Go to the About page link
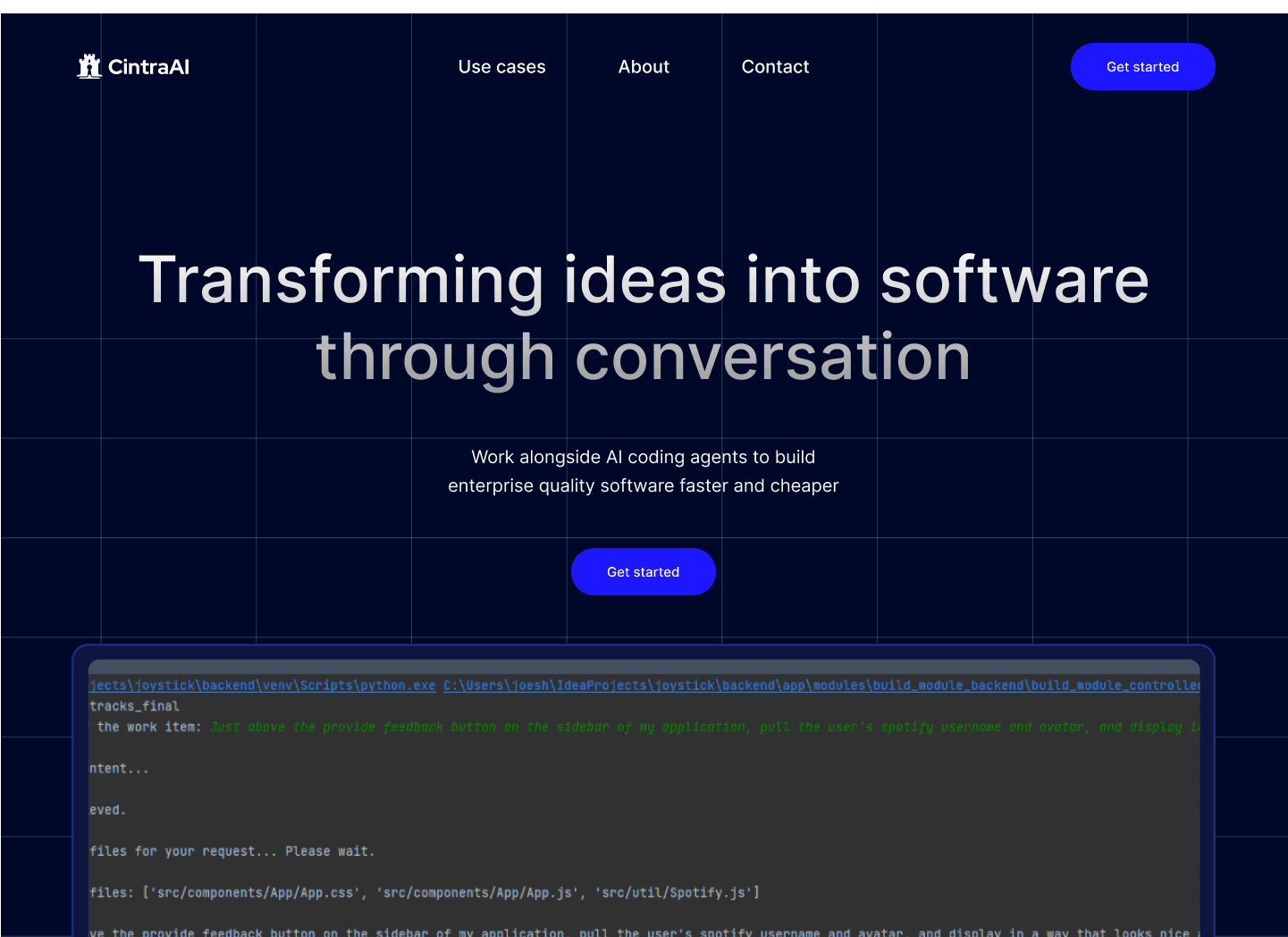The image size is (1288, 937). (644, 67)
